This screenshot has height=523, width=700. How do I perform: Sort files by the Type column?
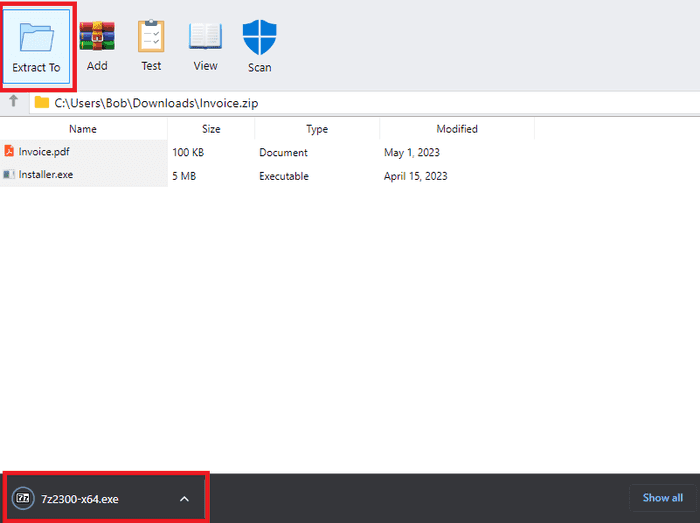(x=317, y=129)
